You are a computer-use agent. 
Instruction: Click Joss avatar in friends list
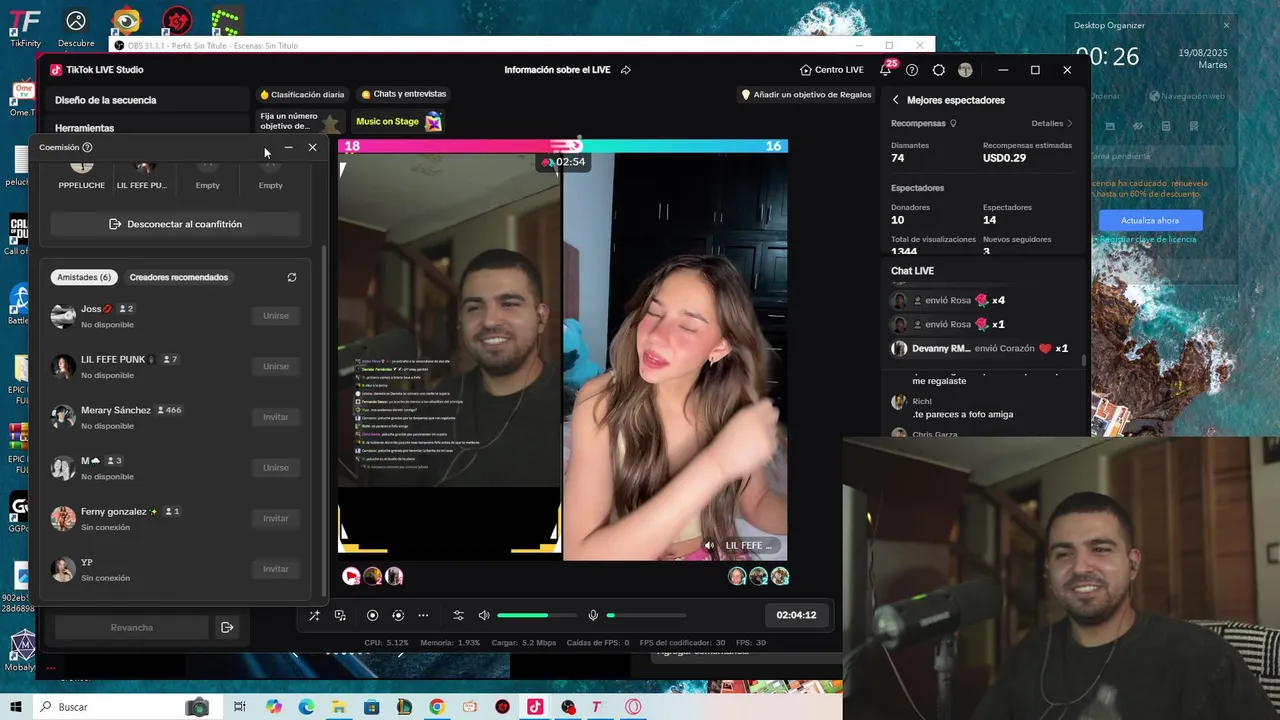click(63, 316)
